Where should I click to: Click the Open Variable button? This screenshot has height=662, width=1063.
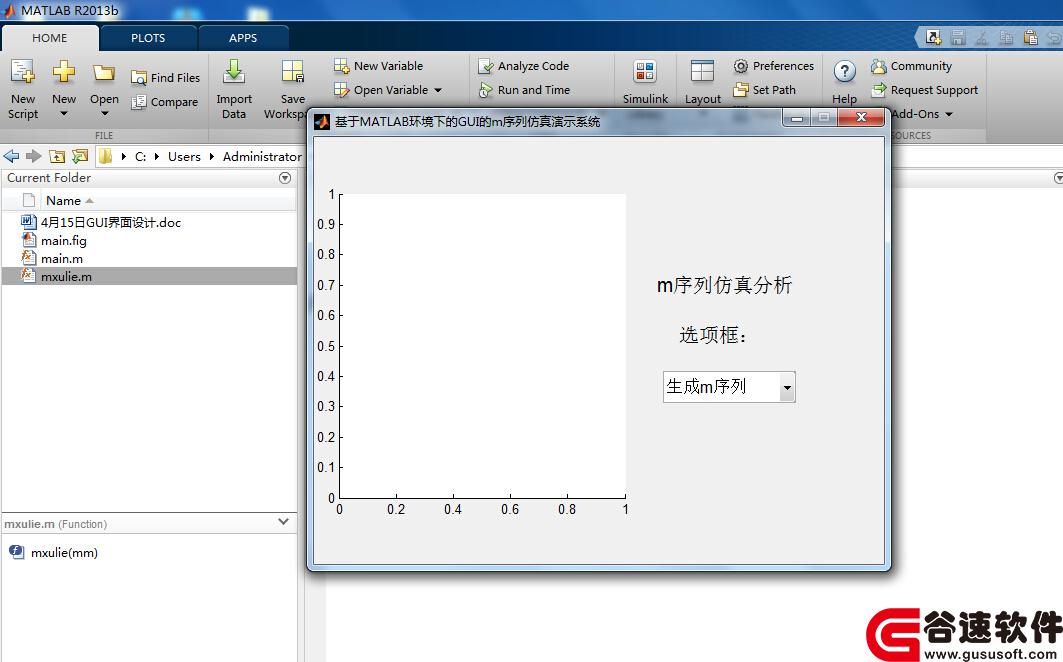tap(381, 90)
